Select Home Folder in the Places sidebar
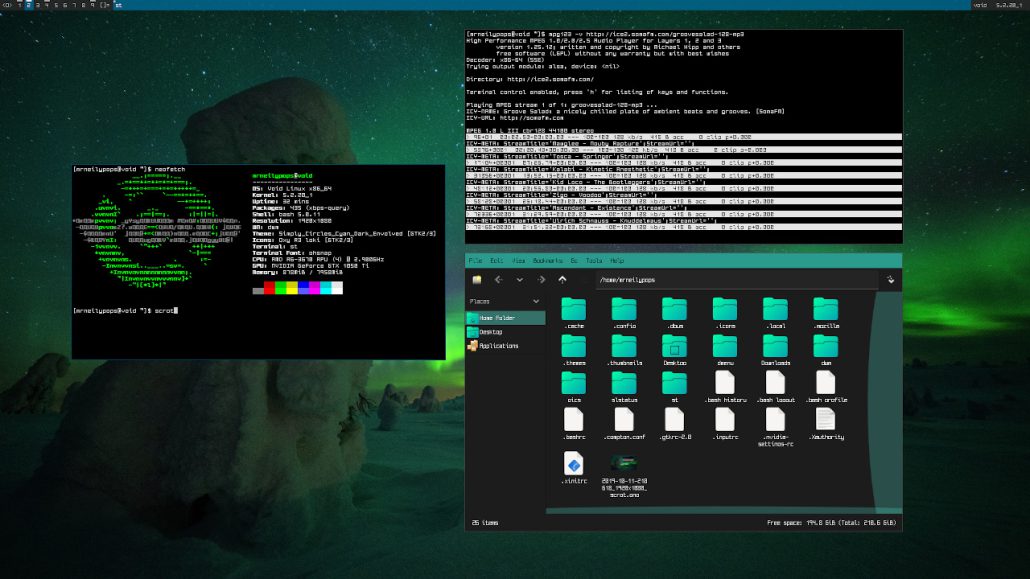The width and height of the screenshot is (1030, 579). [500, 318]
